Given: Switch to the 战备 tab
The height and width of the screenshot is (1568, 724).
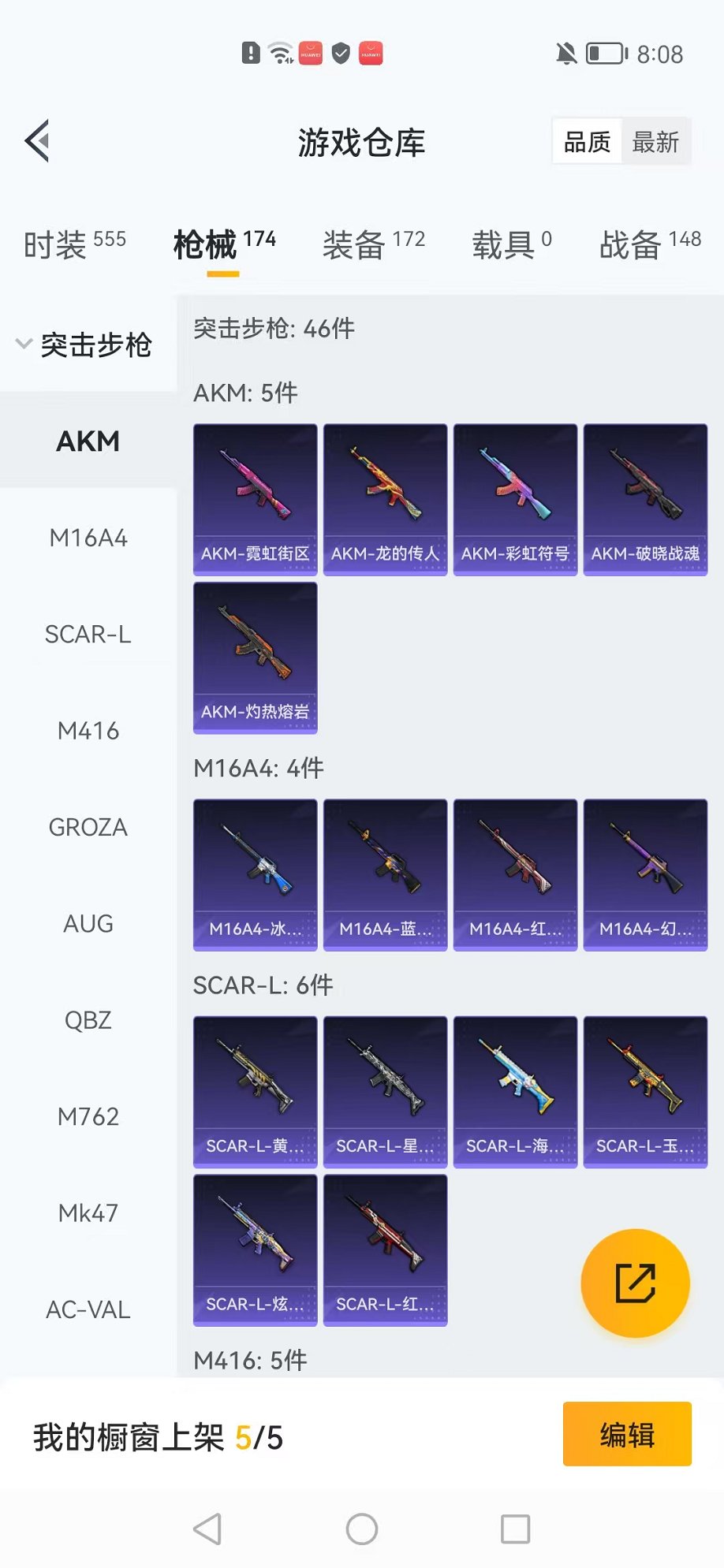Looking at the screenshot, I should (650, 244).
